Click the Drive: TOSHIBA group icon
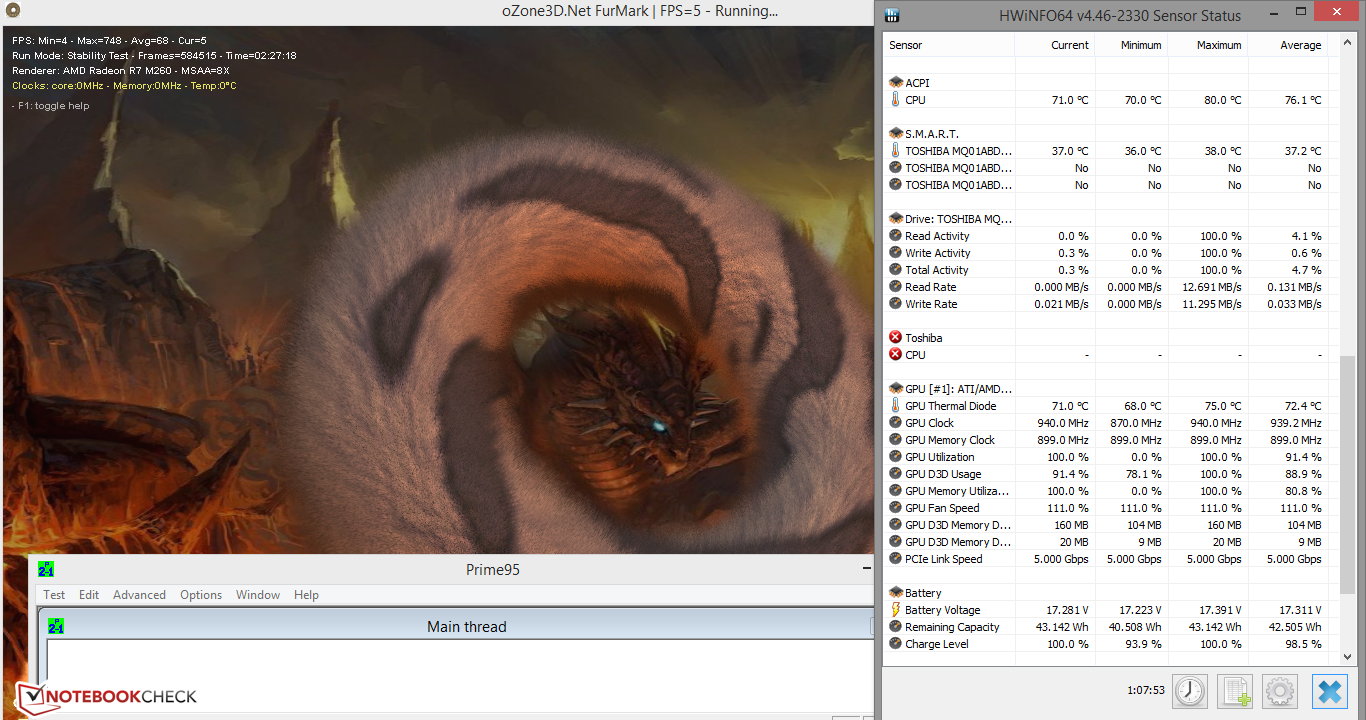The image size is (1366, 720). click(x=895, y=219)
